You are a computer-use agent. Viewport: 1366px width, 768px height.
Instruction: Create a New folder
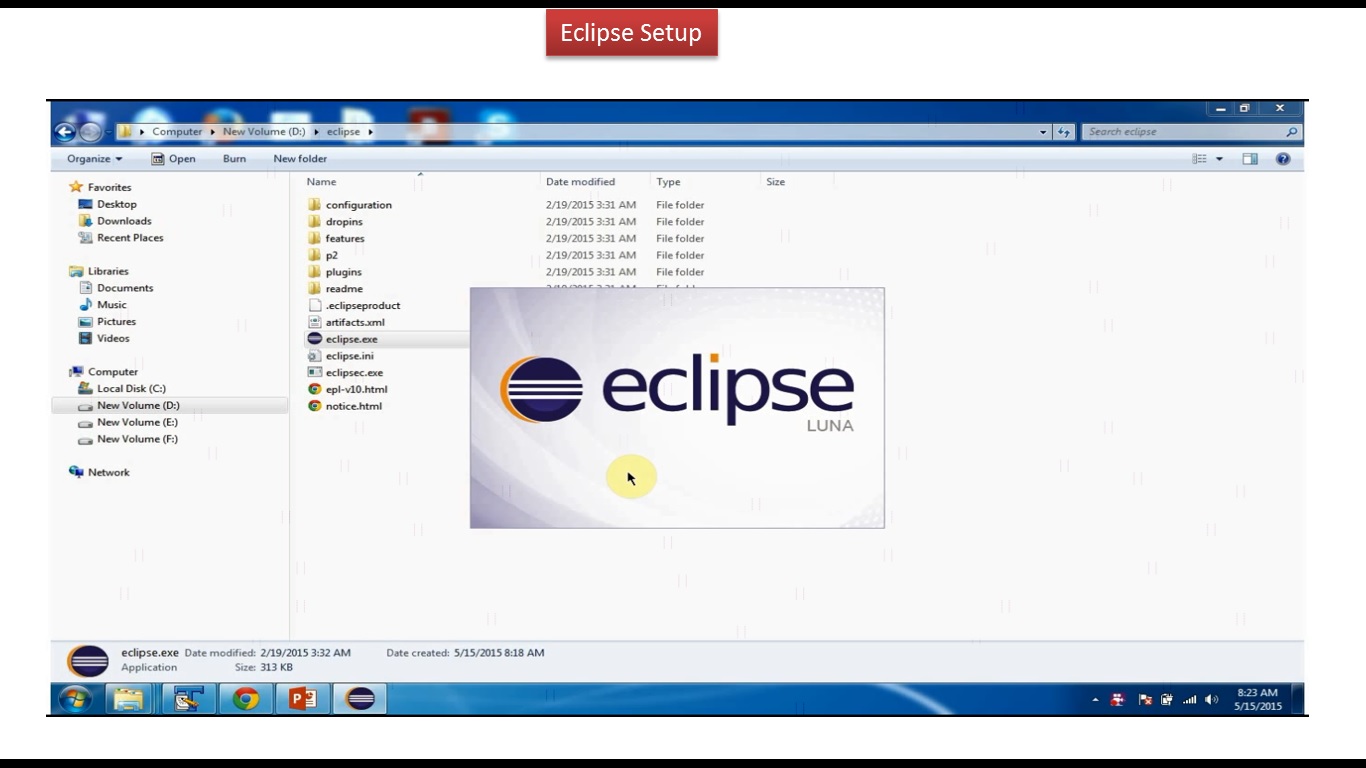pyautogui.click(x=300, y=159)
